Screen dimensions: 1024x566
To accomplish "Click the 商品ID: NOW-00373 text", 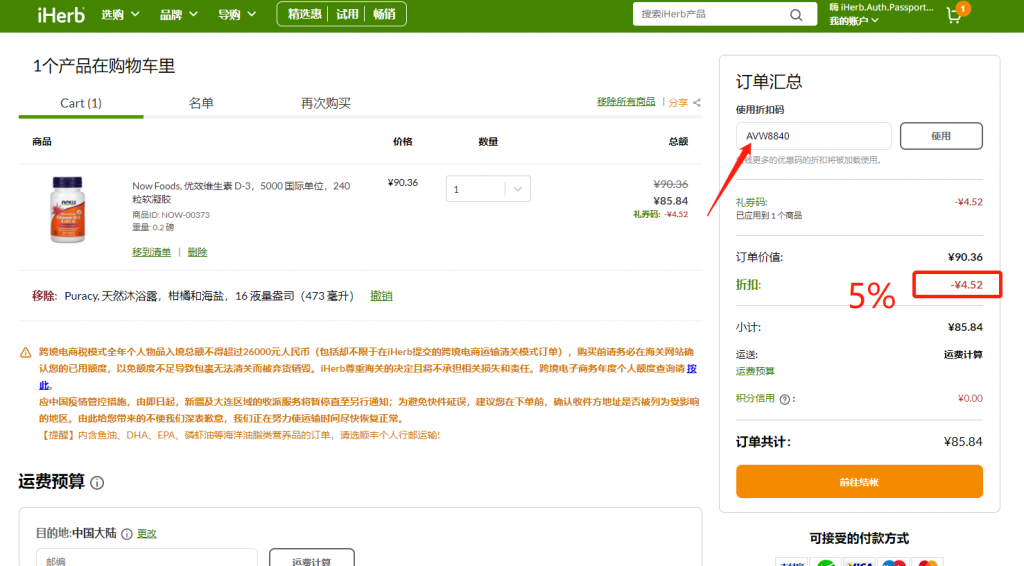I will [x=171, y=215].
